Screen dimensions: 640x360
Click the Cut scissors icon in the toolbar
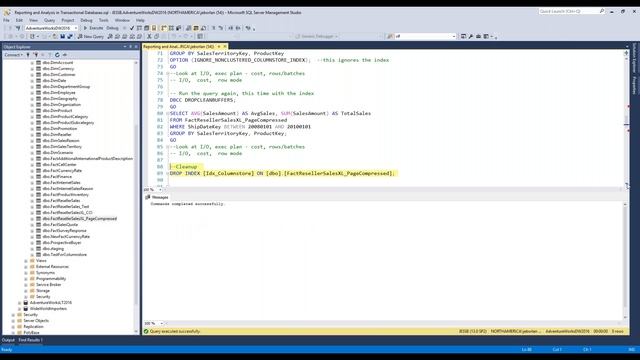click(x=149, y=36)
